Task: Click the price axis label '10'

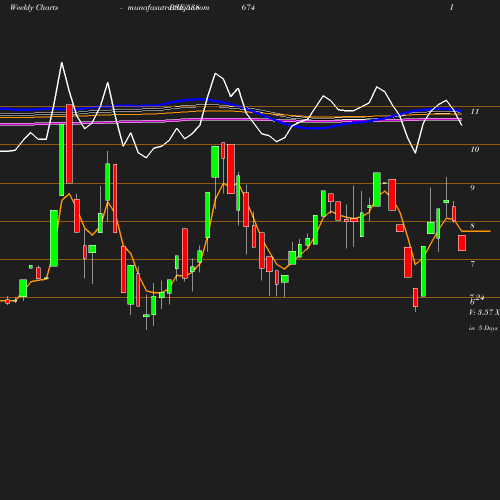Action: click(475, 149)
